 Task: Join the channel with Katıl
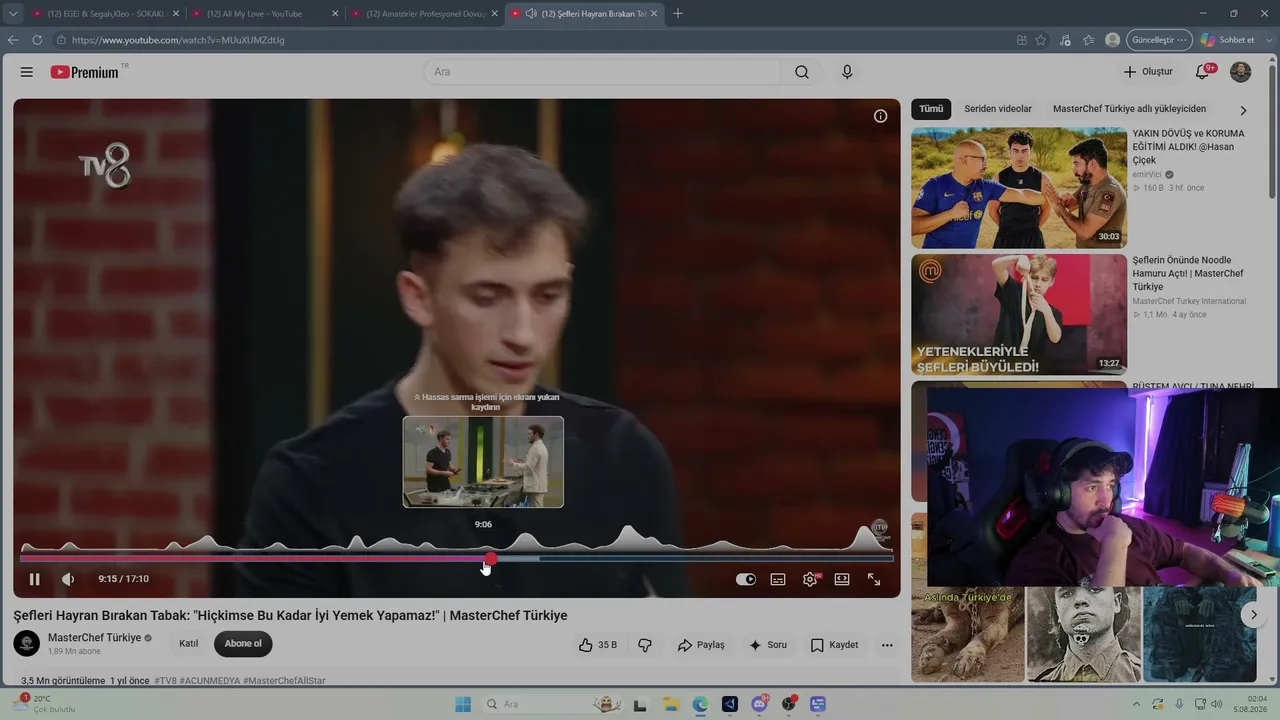[x=189, y=643]
